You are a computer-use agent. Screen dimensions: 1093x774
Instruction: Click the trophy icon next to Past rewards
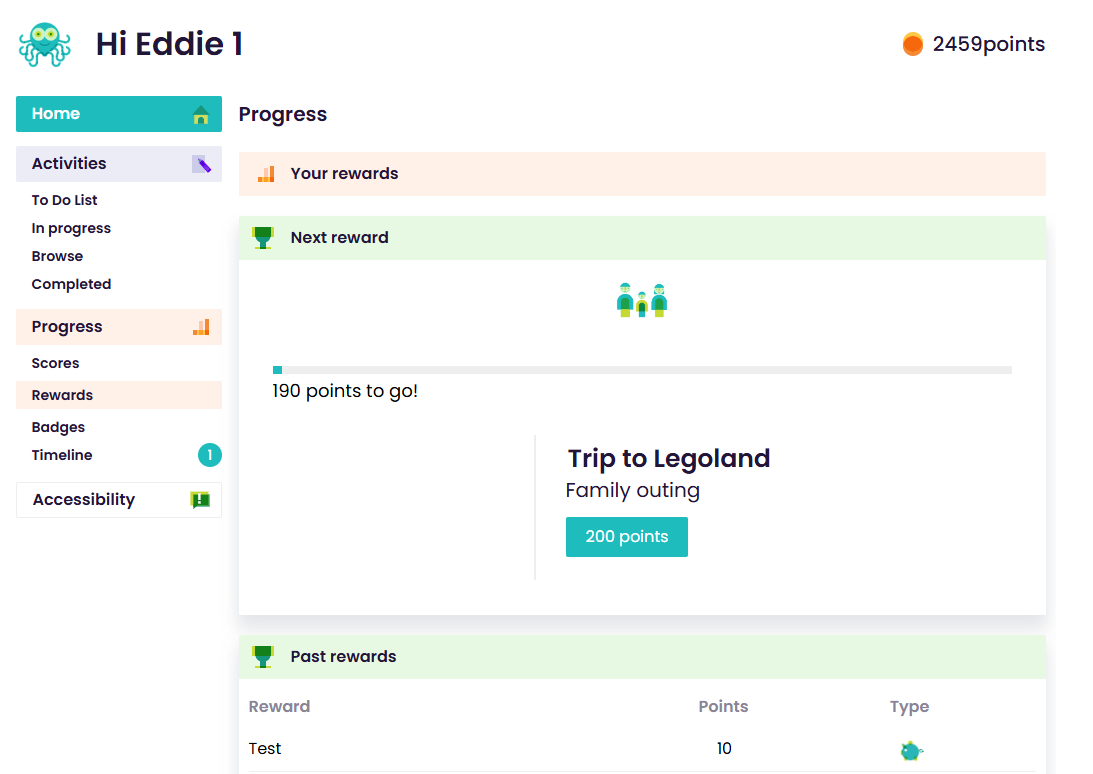tap(263, 657)
